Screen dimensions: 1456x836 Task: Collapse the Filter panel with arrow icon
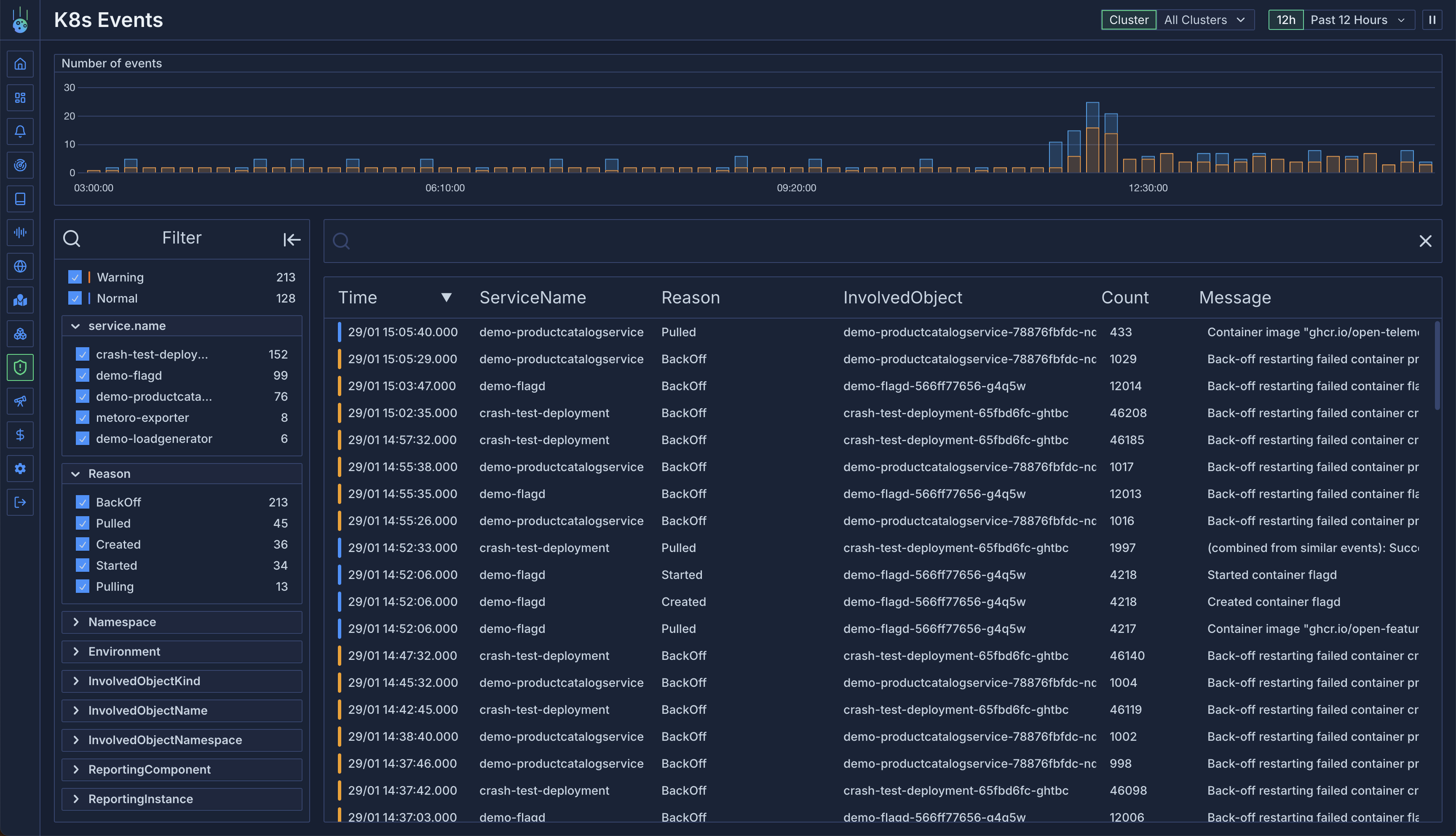coord(292,239)
